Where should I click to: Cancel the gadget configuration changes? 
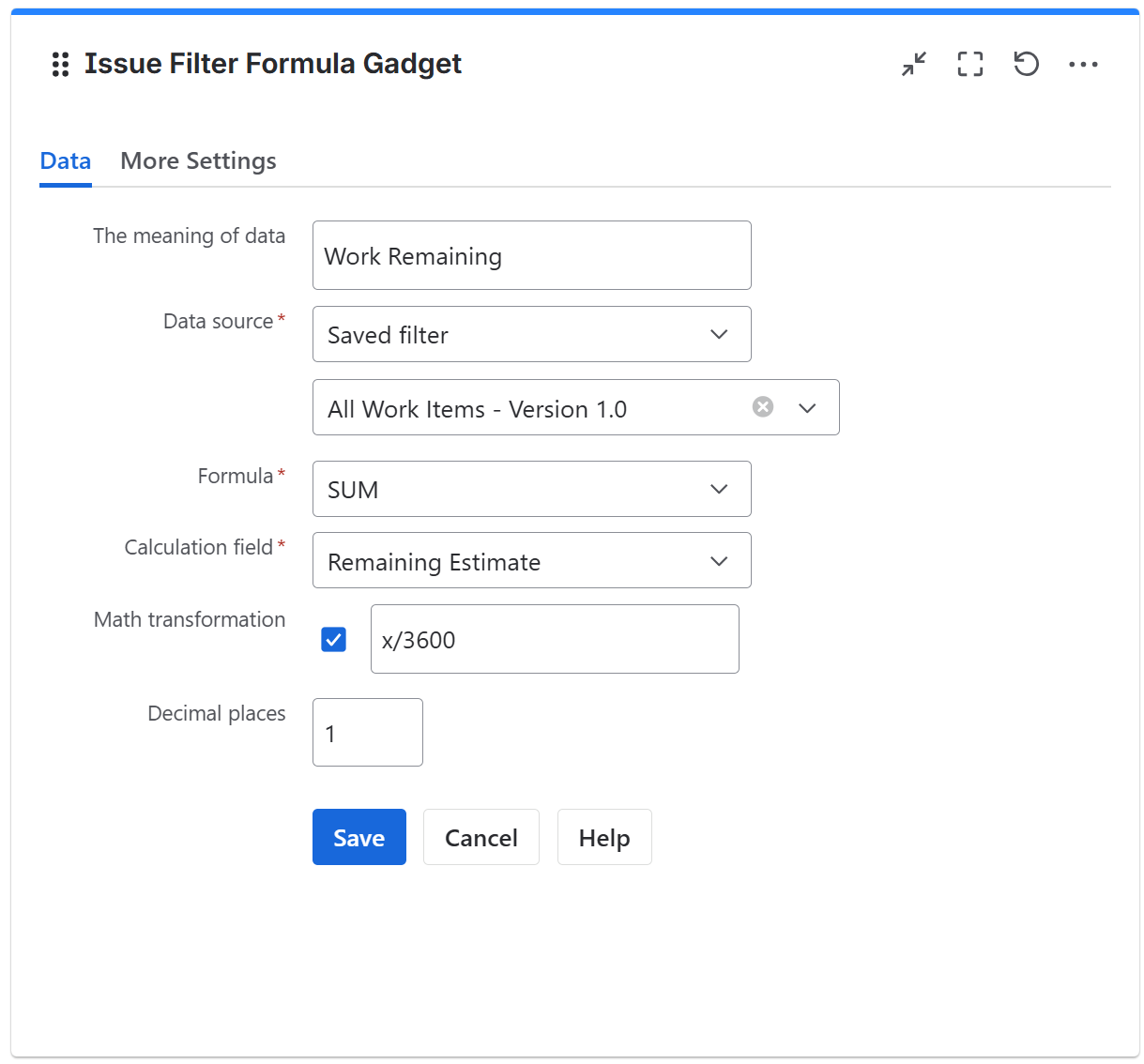point(480,837)
